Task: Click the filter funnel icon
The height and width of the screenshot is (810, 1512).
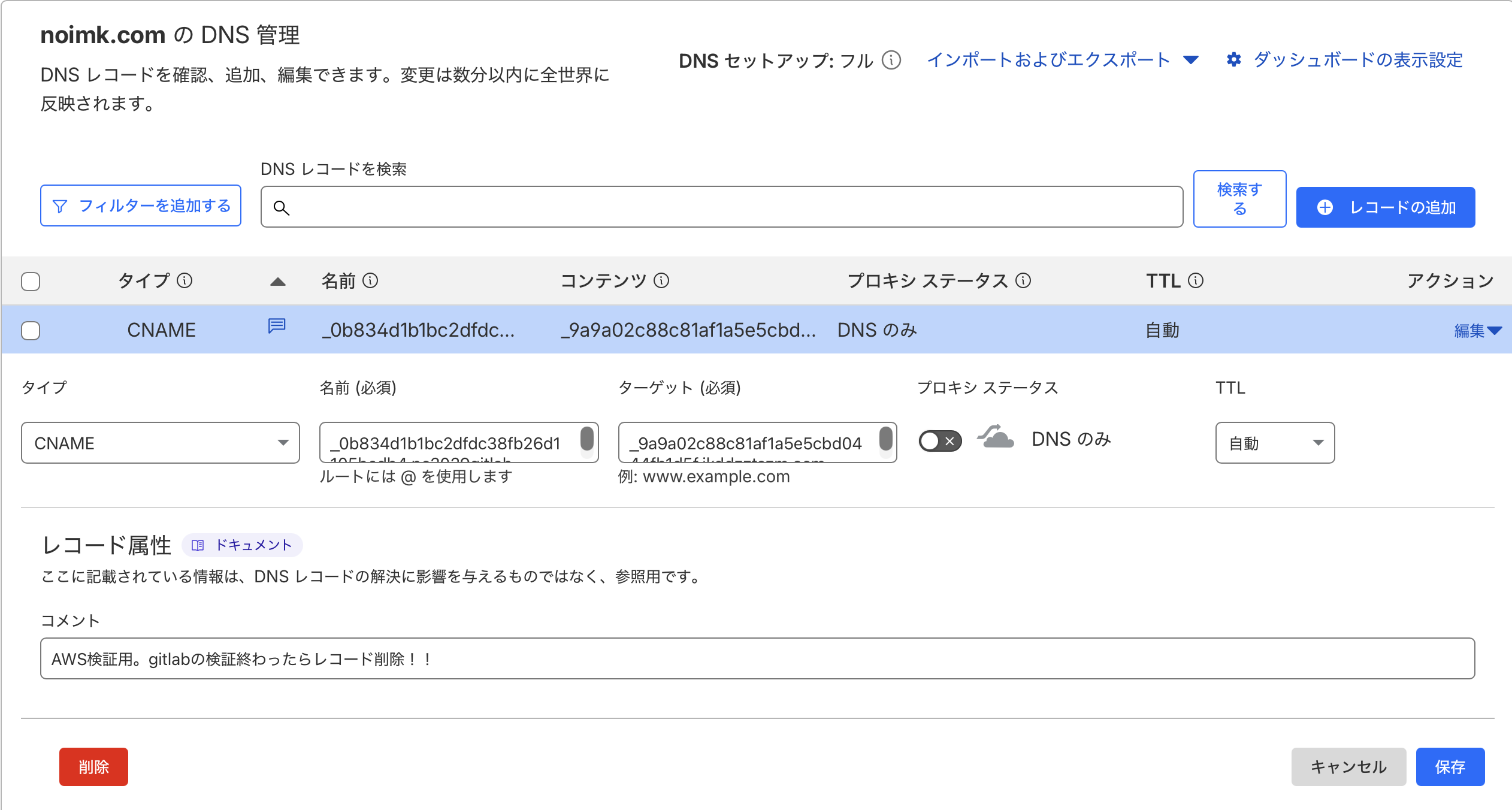Action: [x=60, y=206]
